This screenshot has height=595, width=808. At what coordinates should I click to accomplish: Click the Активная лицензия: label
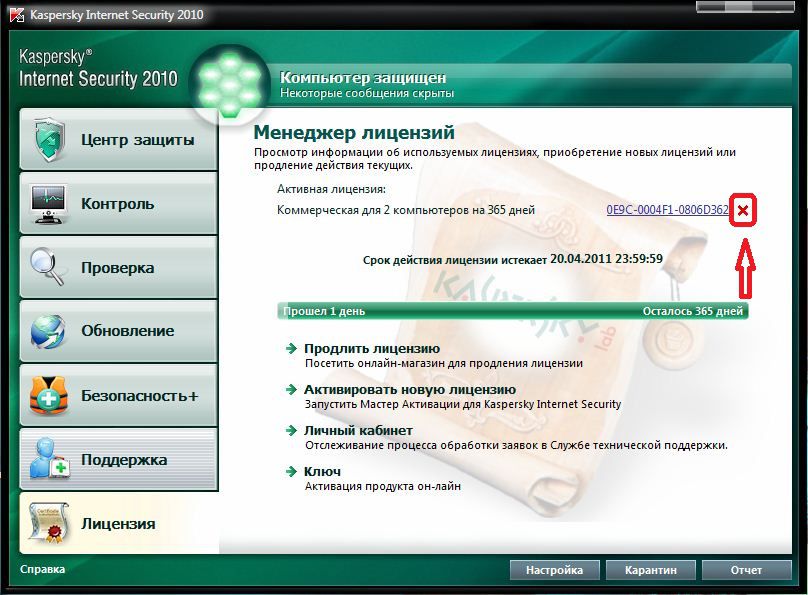pos(331,189)
